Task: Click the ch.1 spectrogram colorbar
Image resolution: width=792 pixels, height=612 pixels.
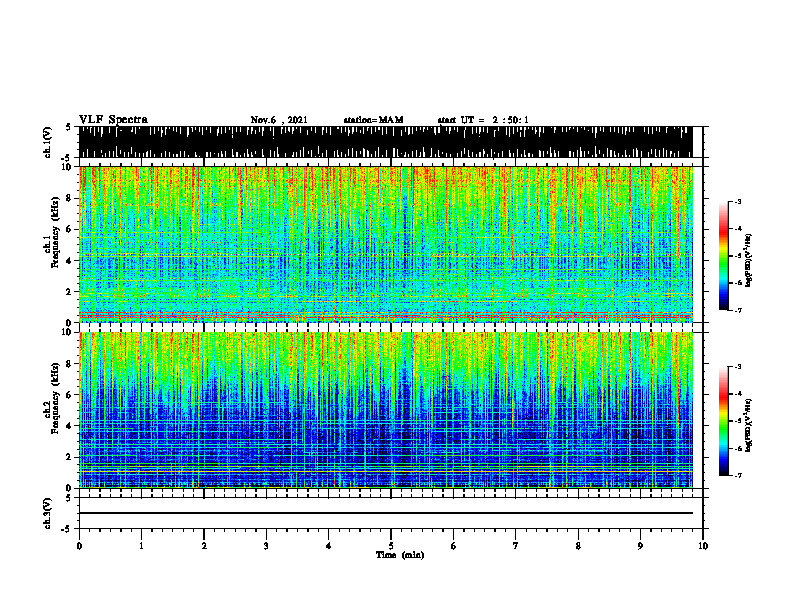Action: tap(723, 256)
